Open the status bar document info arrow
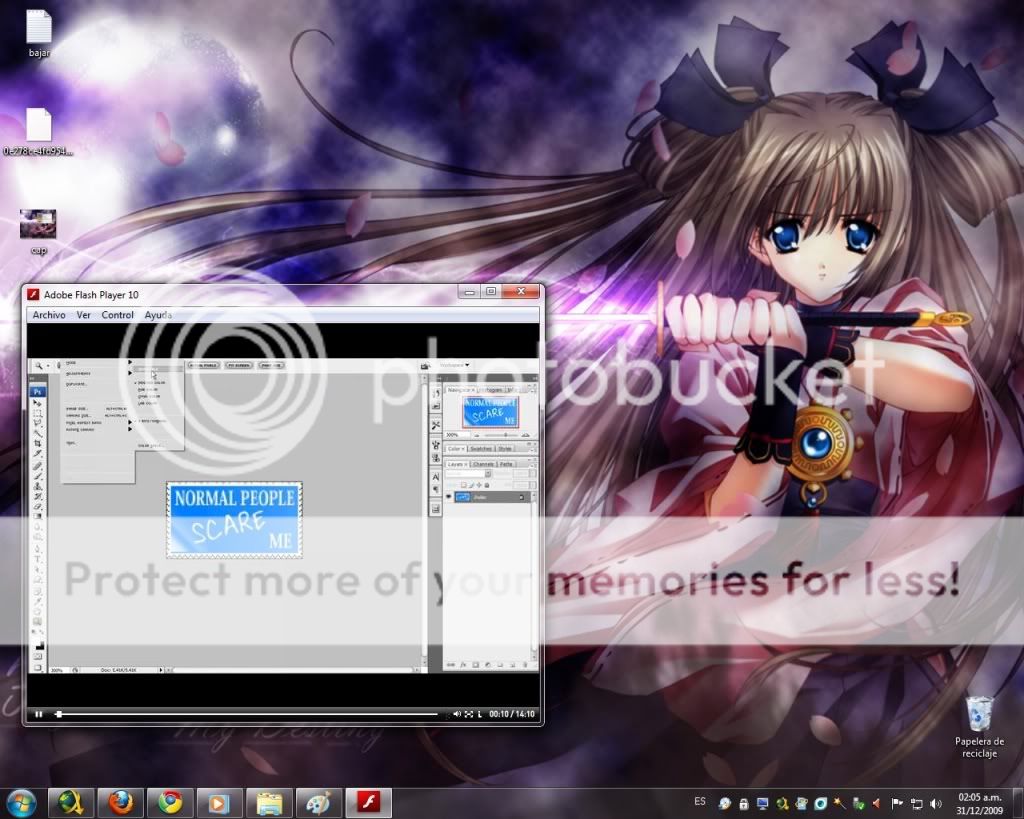This screenshot has height=819, width=1024. [x=161, y=670]
